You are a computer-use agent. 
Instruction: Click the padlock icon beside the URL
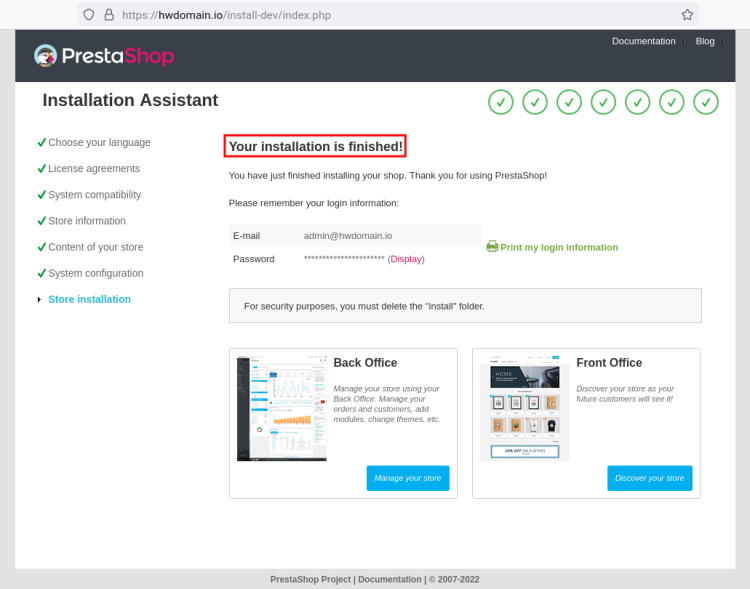click(107, 15)
